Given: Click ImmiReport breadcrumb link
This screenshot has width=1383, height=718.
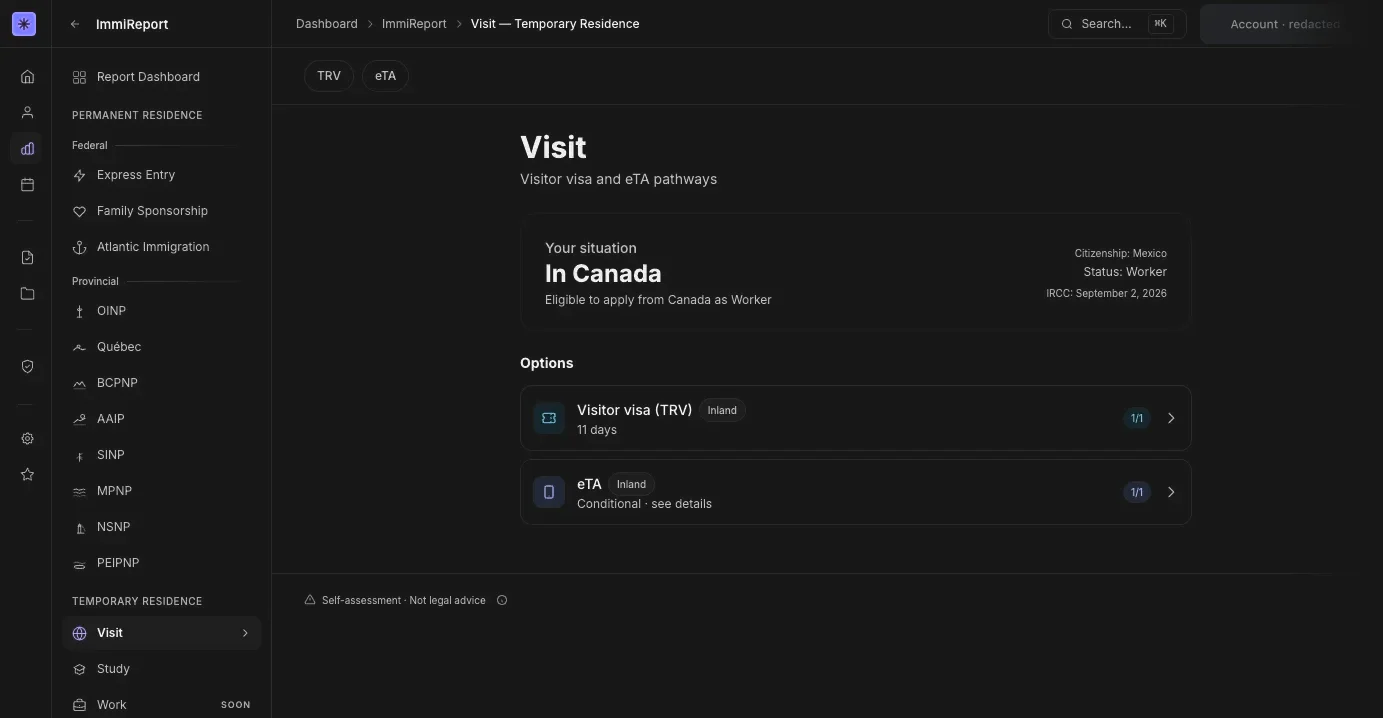Looking at the screenshot, I should pos(414,24).
